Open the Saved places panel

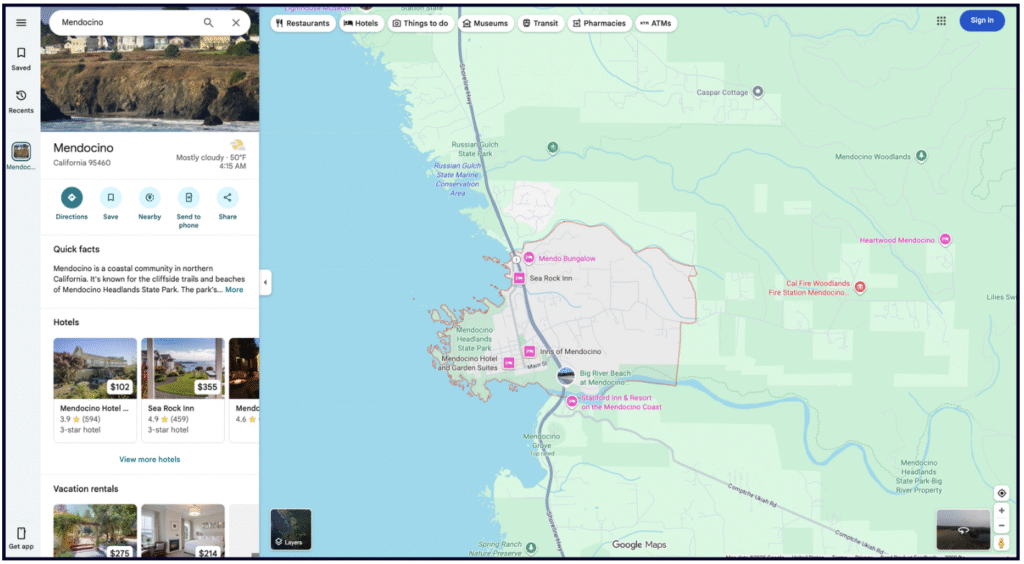21,58
